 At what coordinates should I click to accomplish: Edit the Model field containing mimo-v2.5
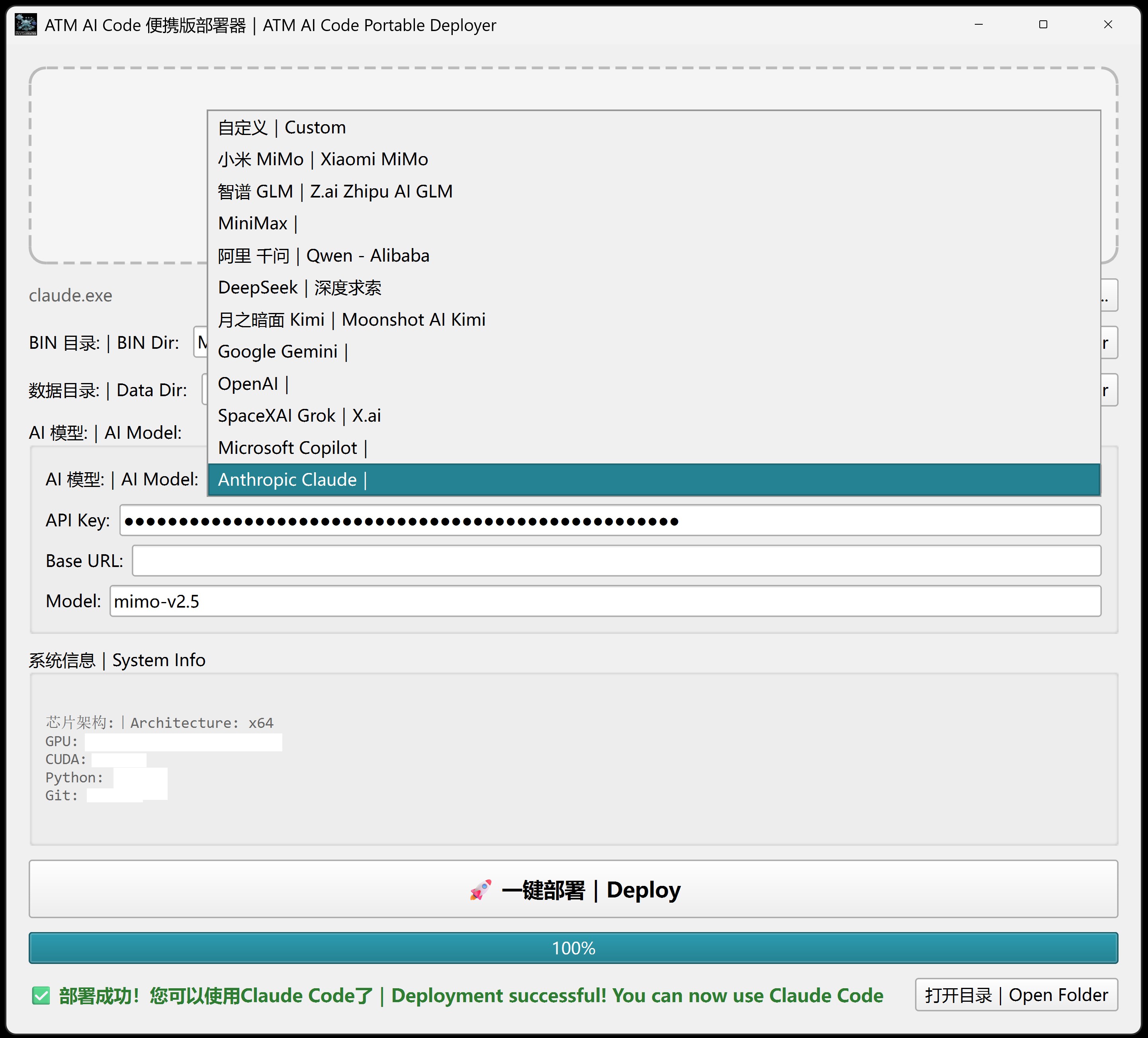tap(605, 601)
